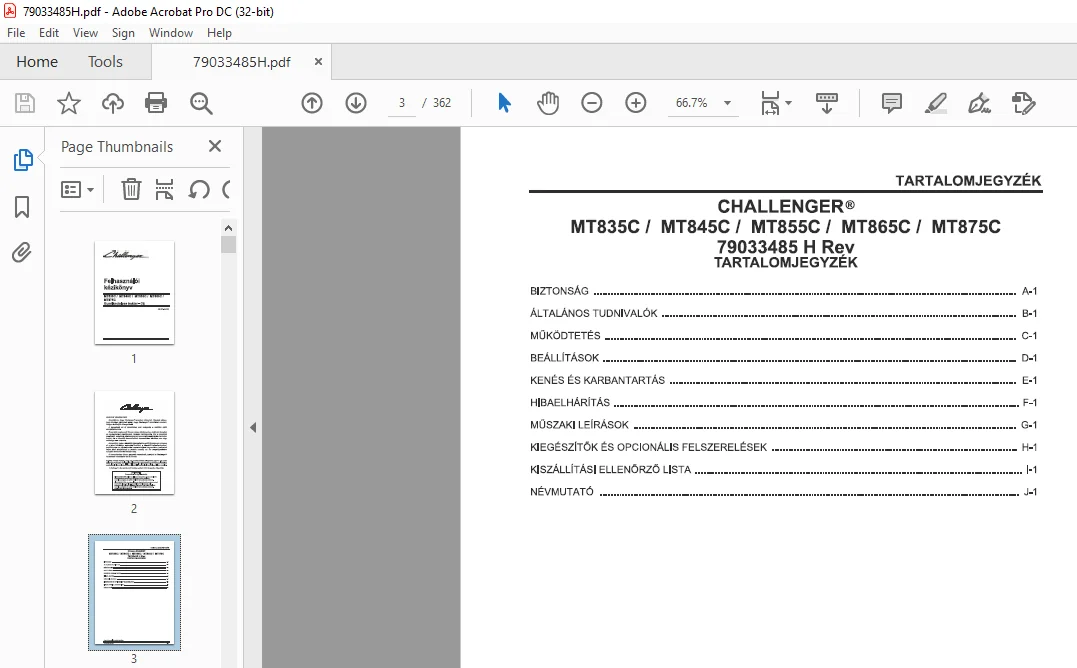Switch to the Tools tab
1077x668 pixels.
[105, 62]
